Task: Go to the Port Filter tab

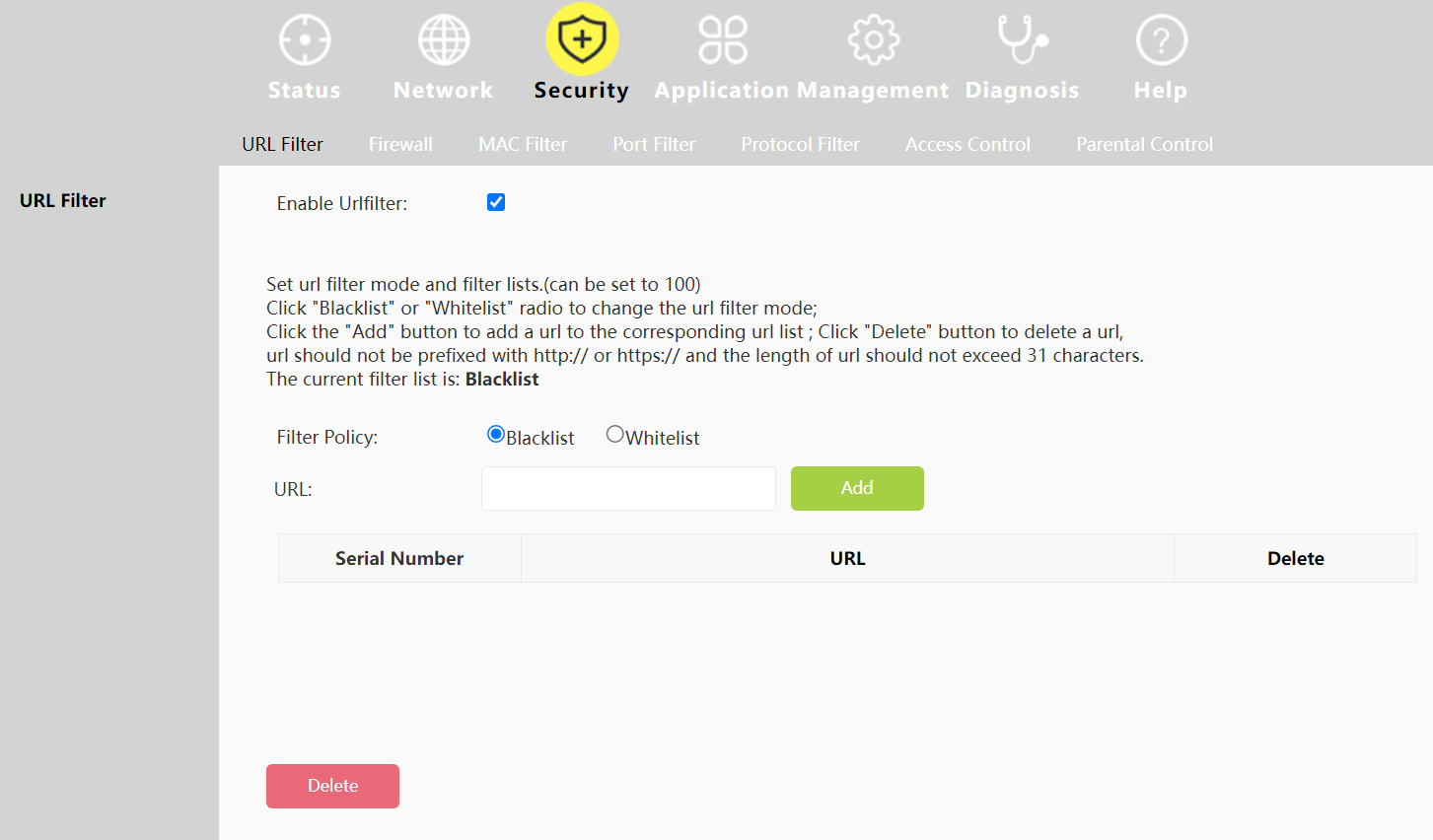Action: point(654,144)
